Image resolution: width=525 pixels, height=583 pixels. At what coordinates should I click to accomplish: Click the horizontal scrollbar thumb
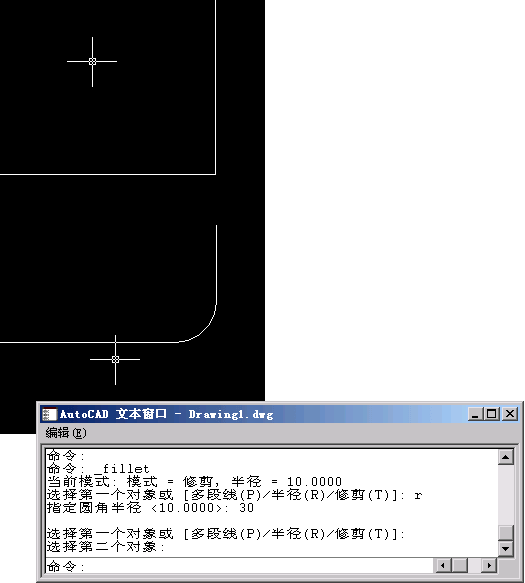[460, 566]
